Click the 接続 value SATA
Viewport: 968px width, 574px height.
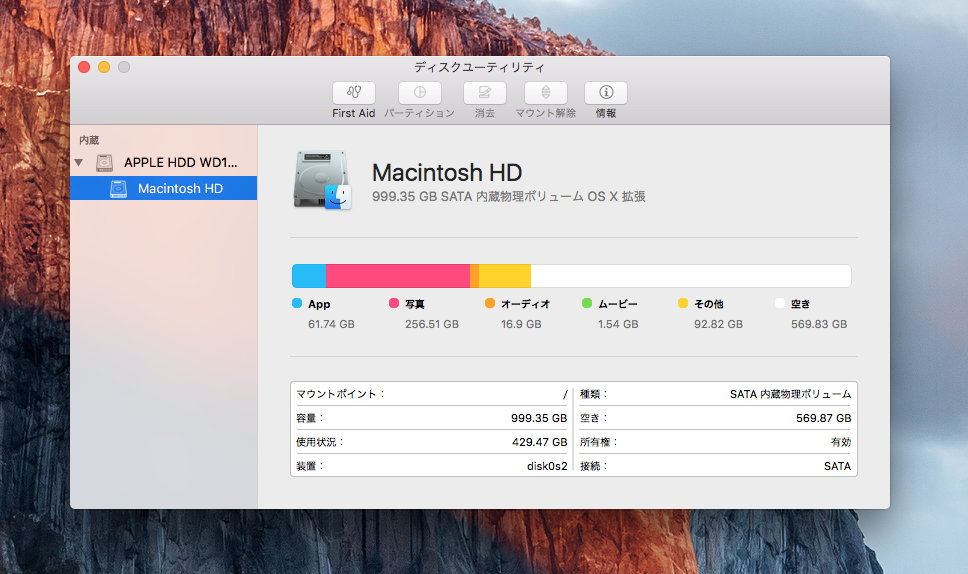point(838,466)
